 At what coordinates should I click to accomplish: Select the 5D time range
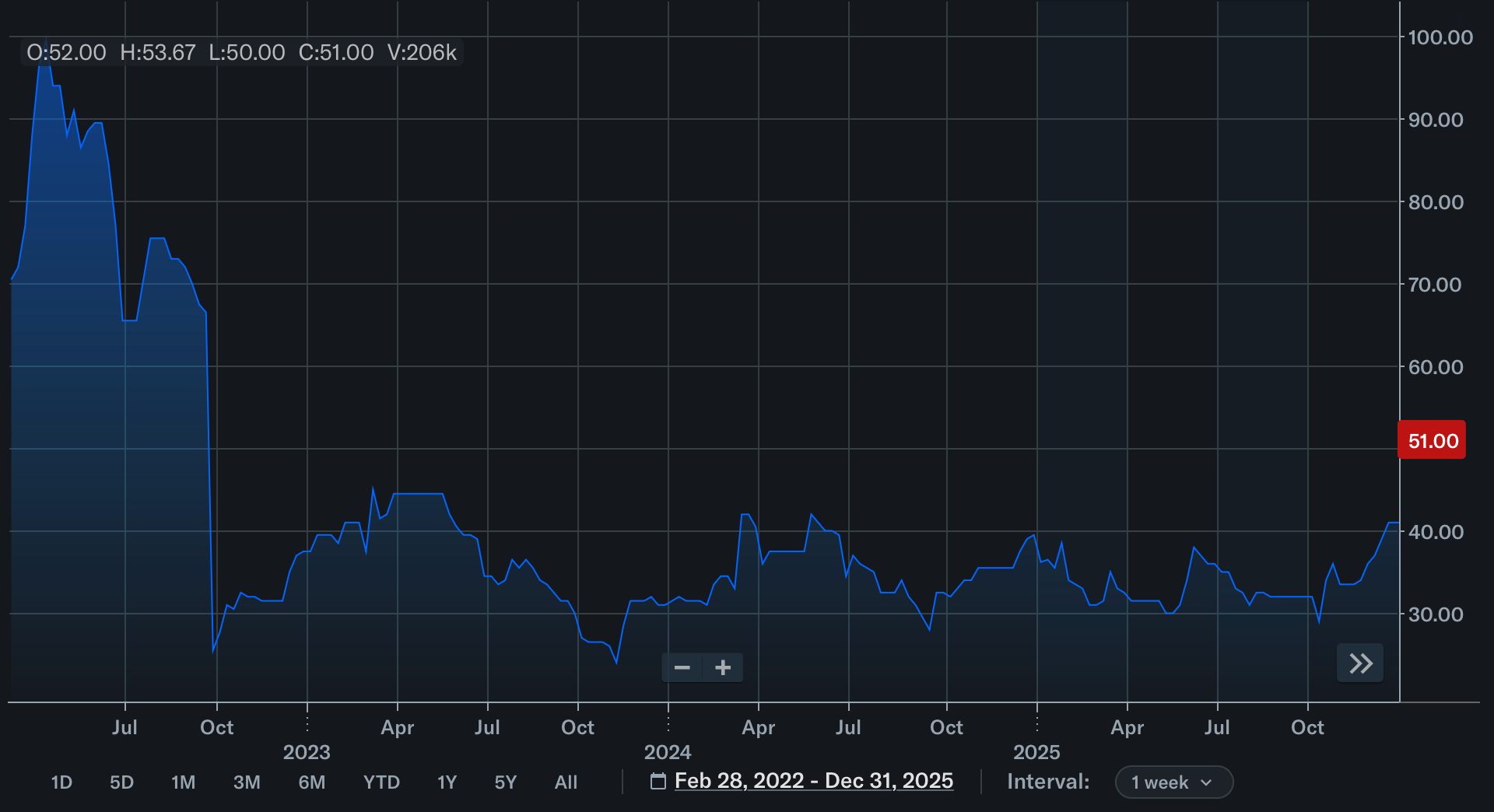coord(121,782)
